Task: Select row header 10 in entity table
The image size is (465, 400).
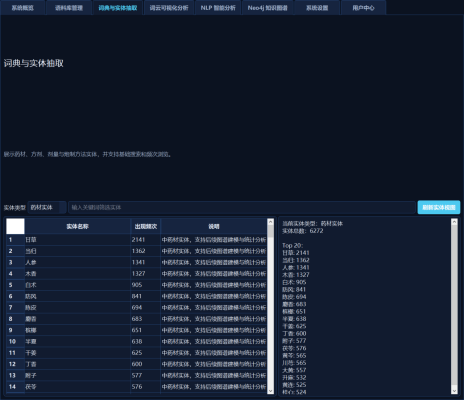Action: tap(15, 342)
